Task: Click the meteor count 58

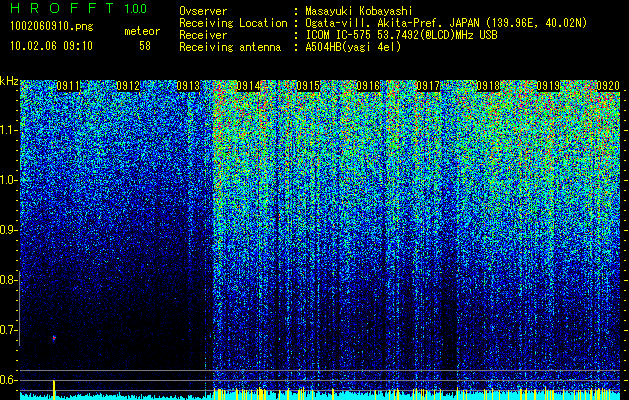Action: 145,46
